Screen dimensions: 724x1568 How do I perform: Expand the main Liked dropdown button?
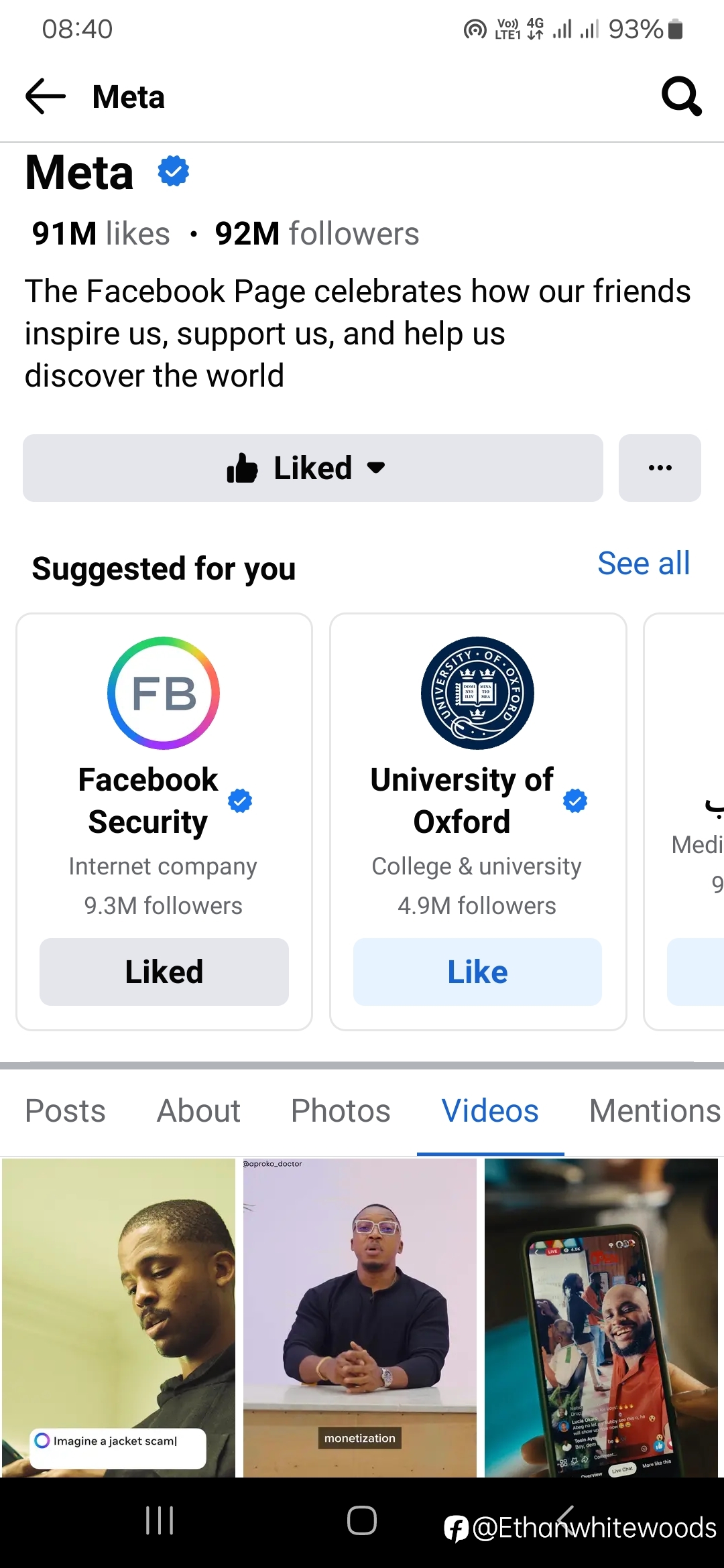[x=312, y=468]
